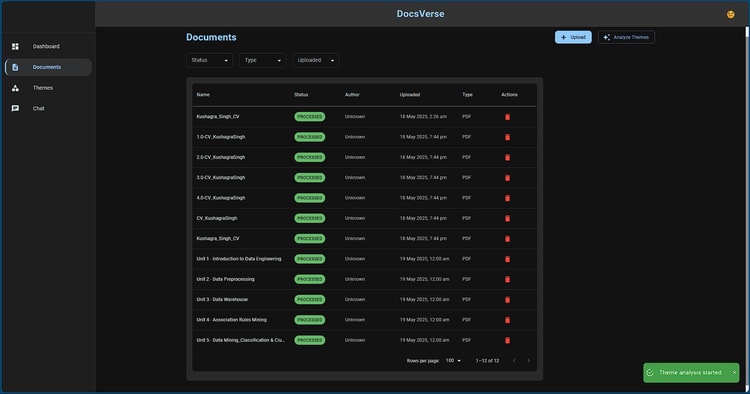This screenshot has width=750, height=394.
Task: Delete Unit 2 - Data Preprocessing document
Action: (507, 279)
